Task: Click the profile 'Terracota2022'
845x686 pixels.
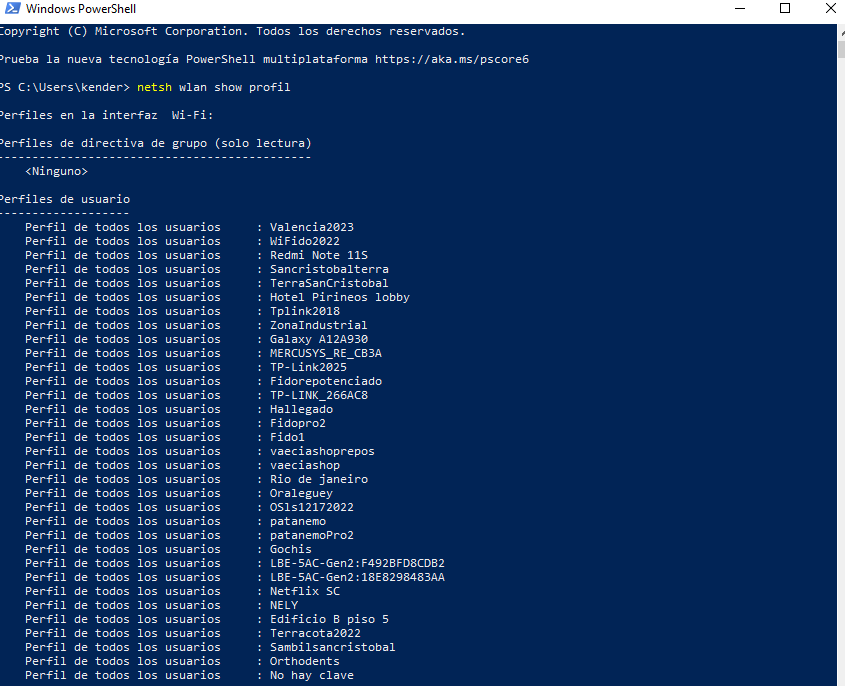Action: coord(315,634)
